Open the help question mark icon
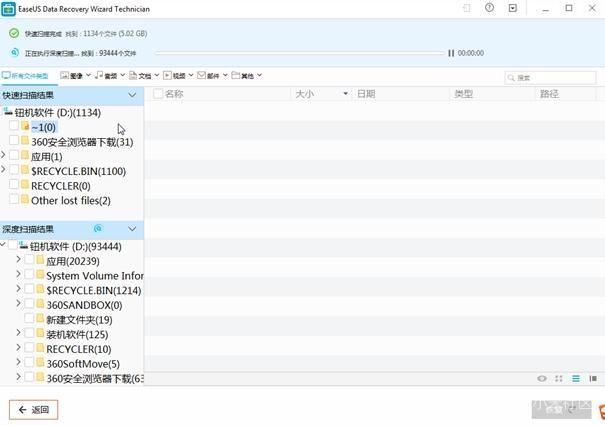605x425 pixels. point(489,8)
